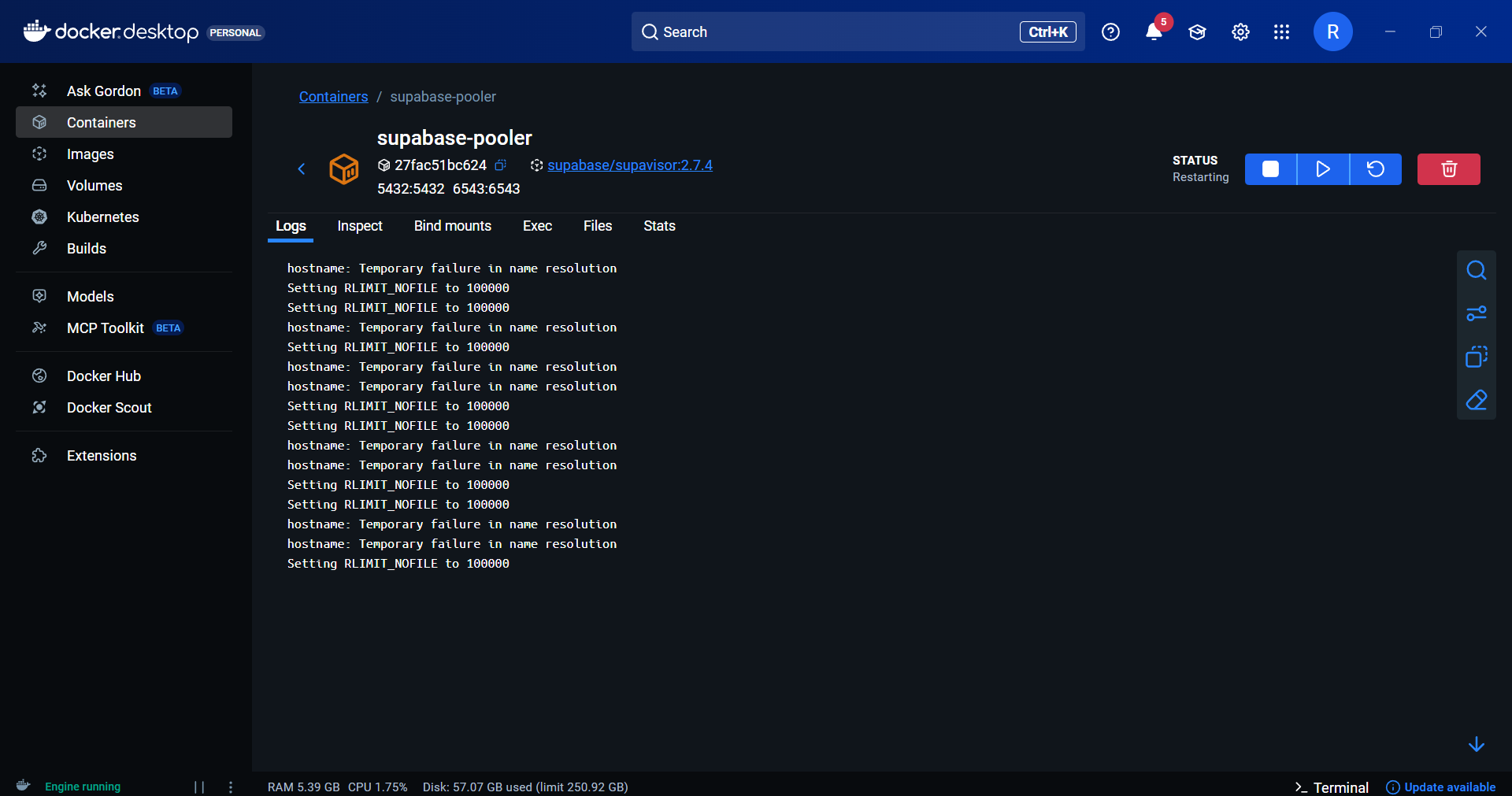1512x796 pixels.
Task: Clear the container logs
Action: (1477, 400)
